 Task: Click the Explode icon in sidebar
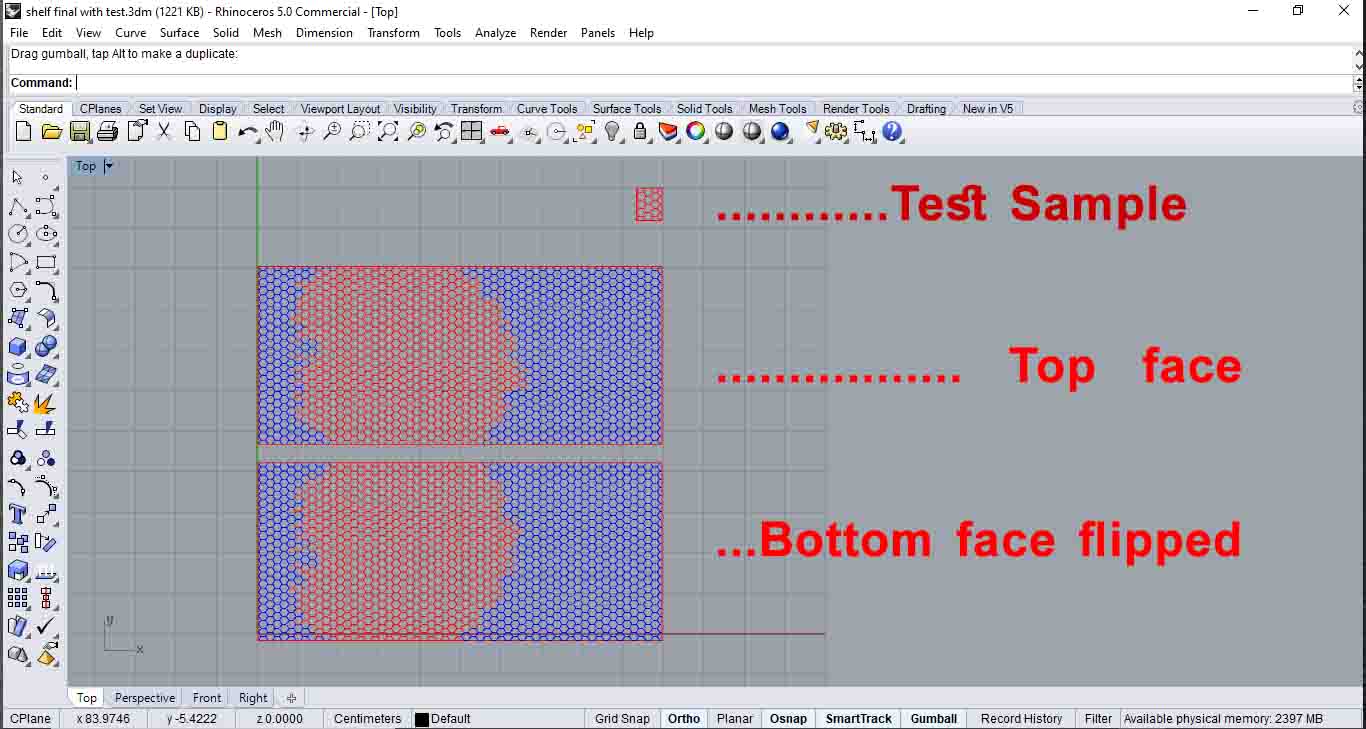click(46, 403)
